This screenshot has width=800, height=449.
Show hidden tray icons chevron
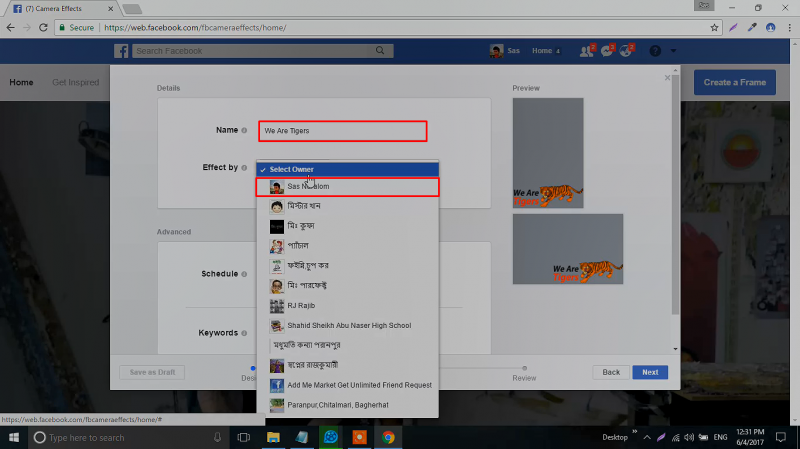pos(647,438)
